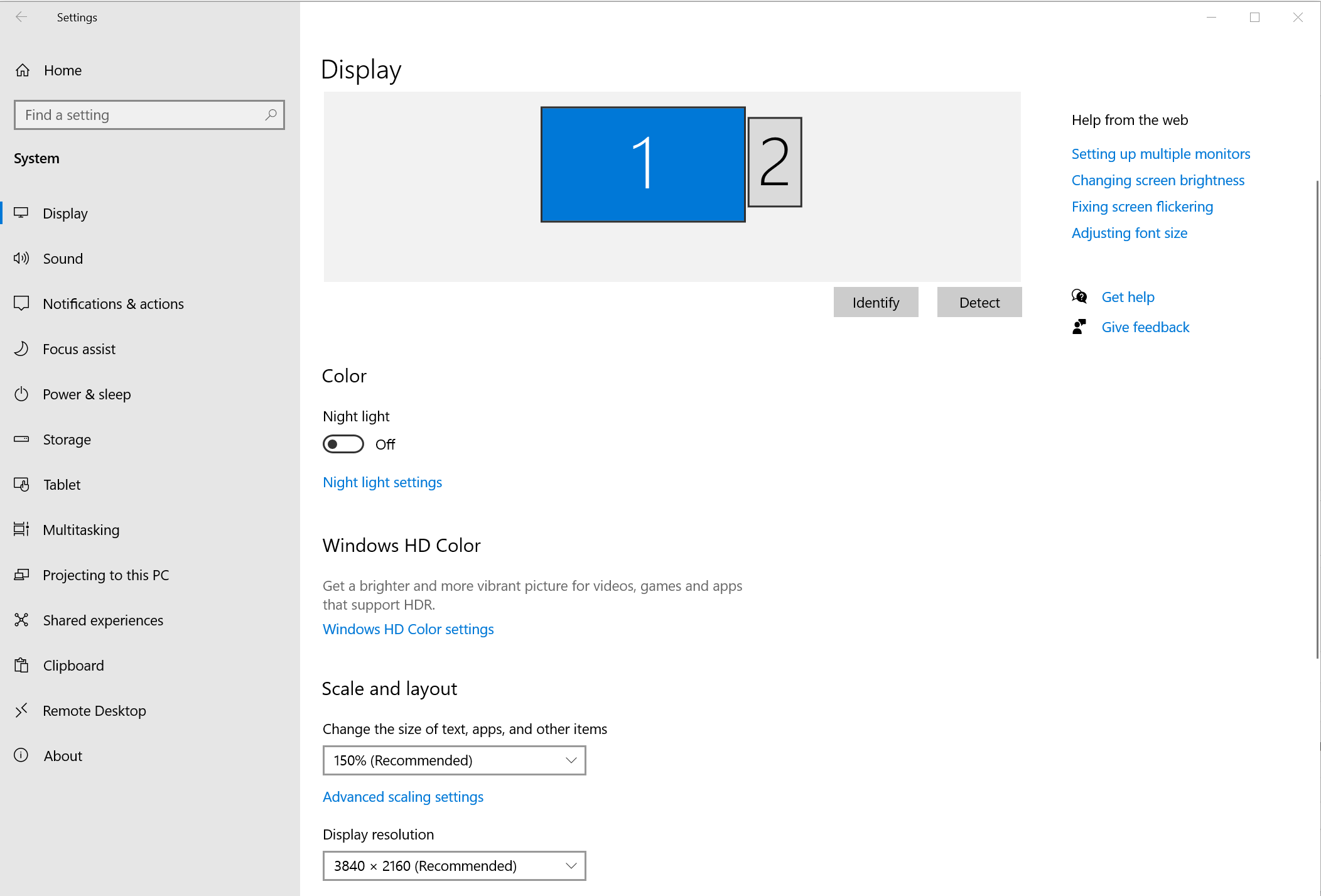Viewport: 1321px width, 896px height.
Task: Click the Display icon in sidebar
Action: [22, 213]
